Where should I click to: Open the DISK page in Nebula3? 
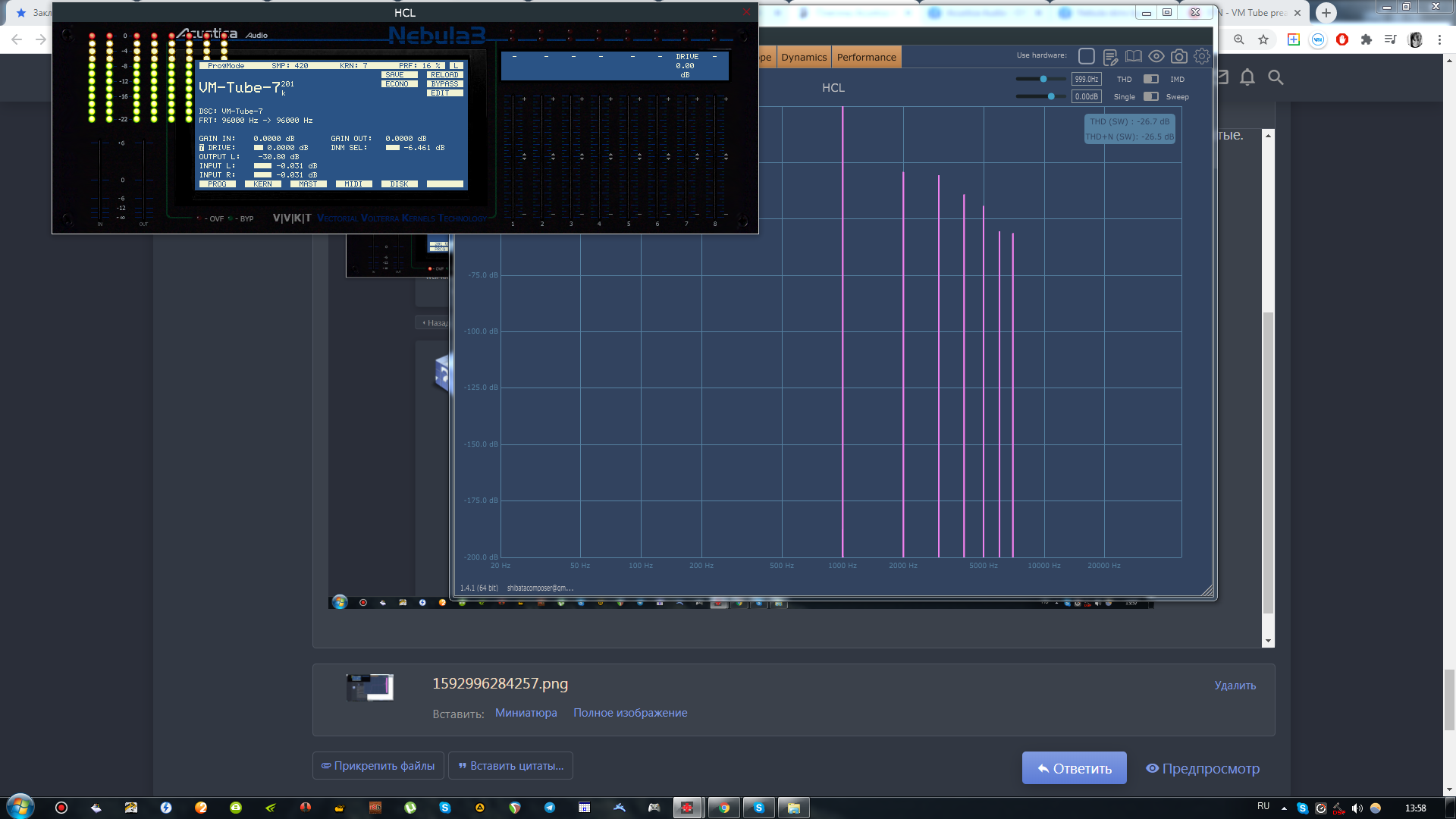pyautogui.click(x=399, y=184)
